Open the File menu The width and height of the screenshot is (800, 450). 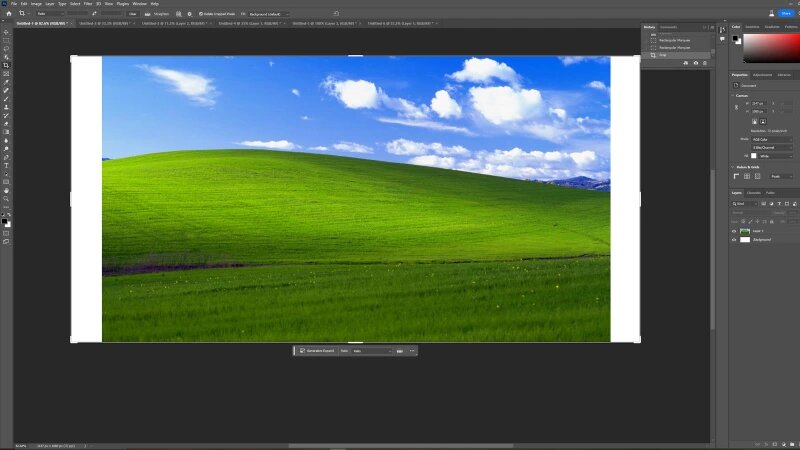pos(14,4)
